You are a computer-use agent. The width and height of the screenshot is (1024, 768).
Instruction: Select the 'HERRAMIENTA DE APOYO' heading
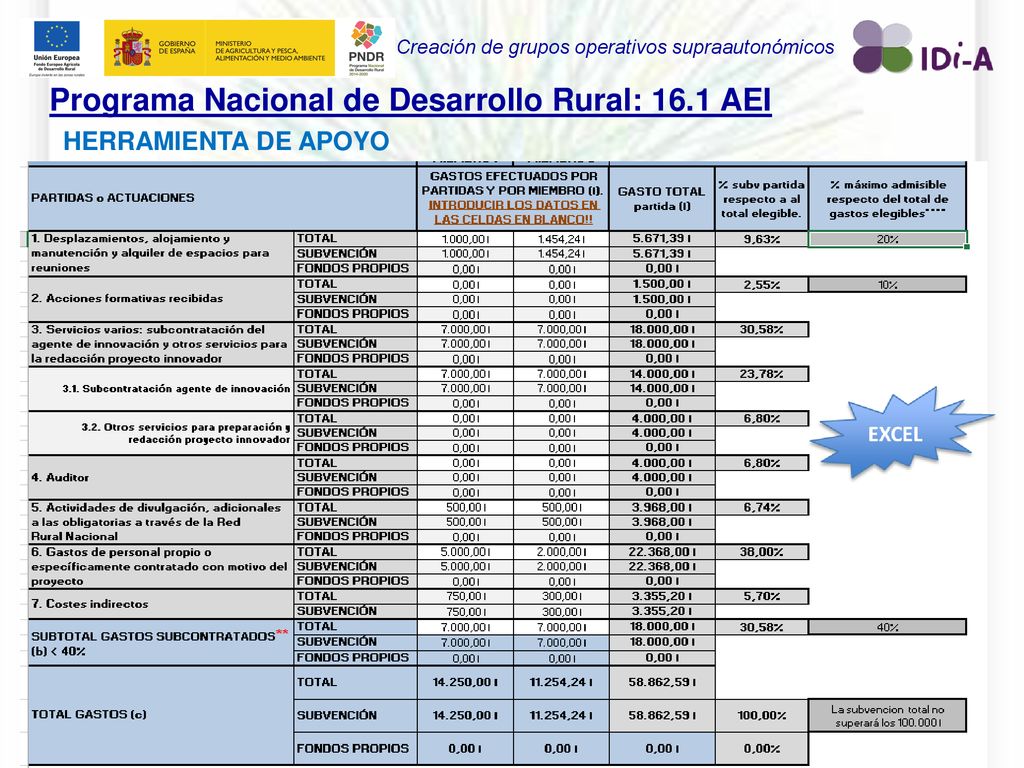click(x=226, y=141)
